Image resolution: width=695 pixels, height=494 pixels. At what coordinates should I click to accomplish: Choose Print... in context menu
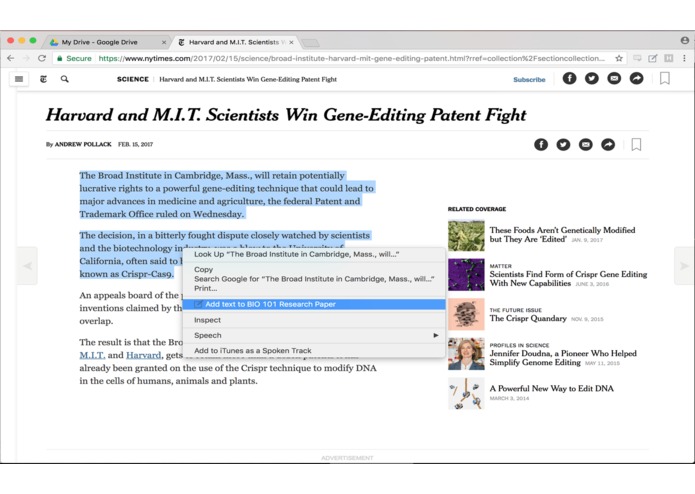click(x=314, y=288)
